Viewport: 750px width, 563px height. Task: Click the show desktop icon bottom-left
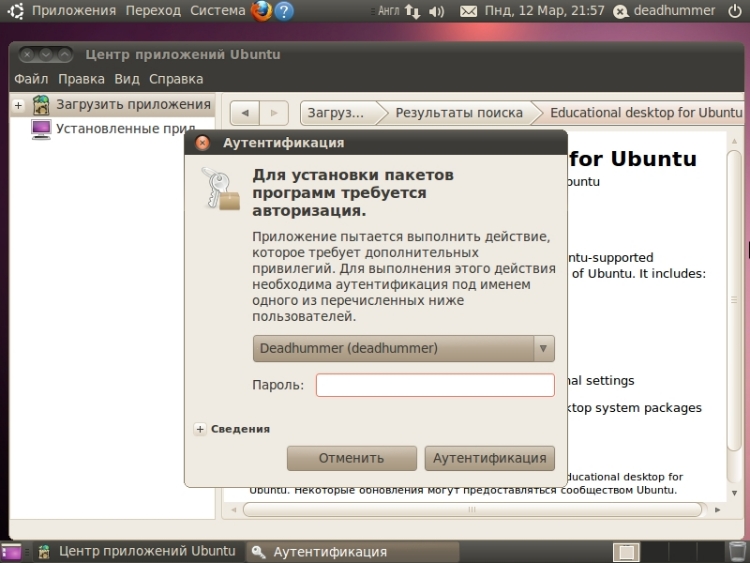coord(11,551)
